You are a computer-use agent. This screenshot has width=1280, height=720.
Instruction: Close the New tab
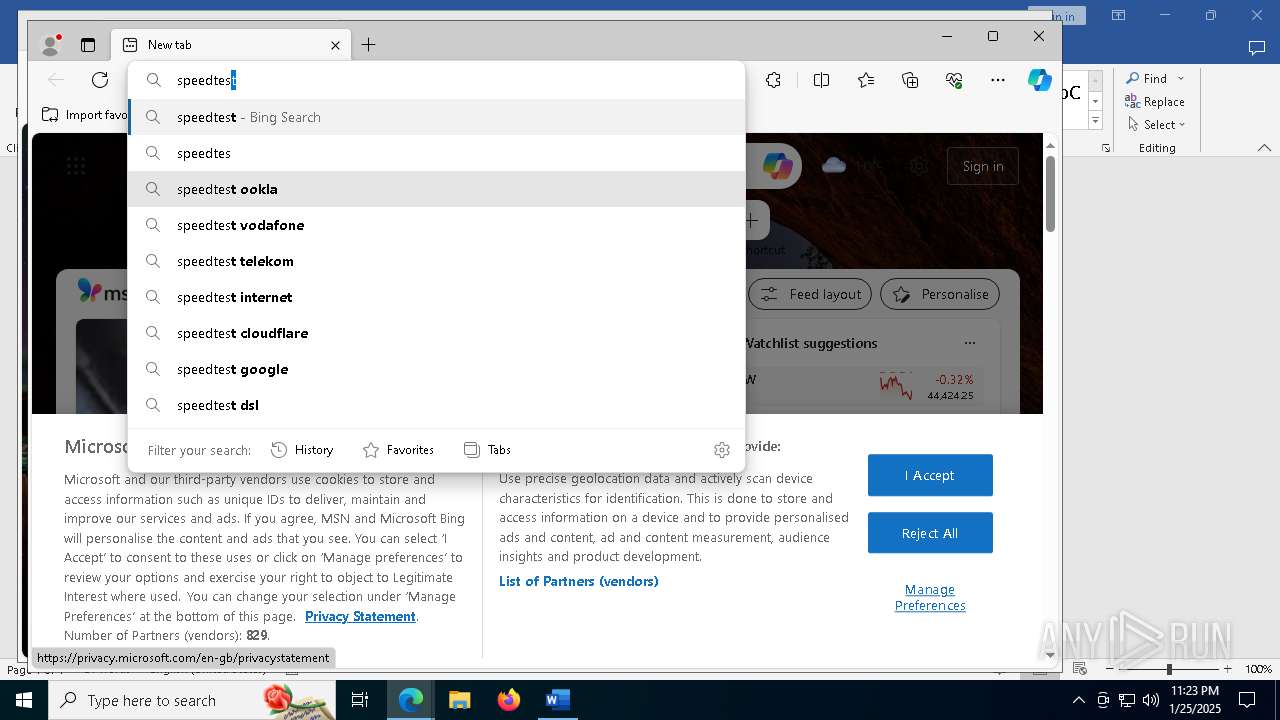click(336, 45)
